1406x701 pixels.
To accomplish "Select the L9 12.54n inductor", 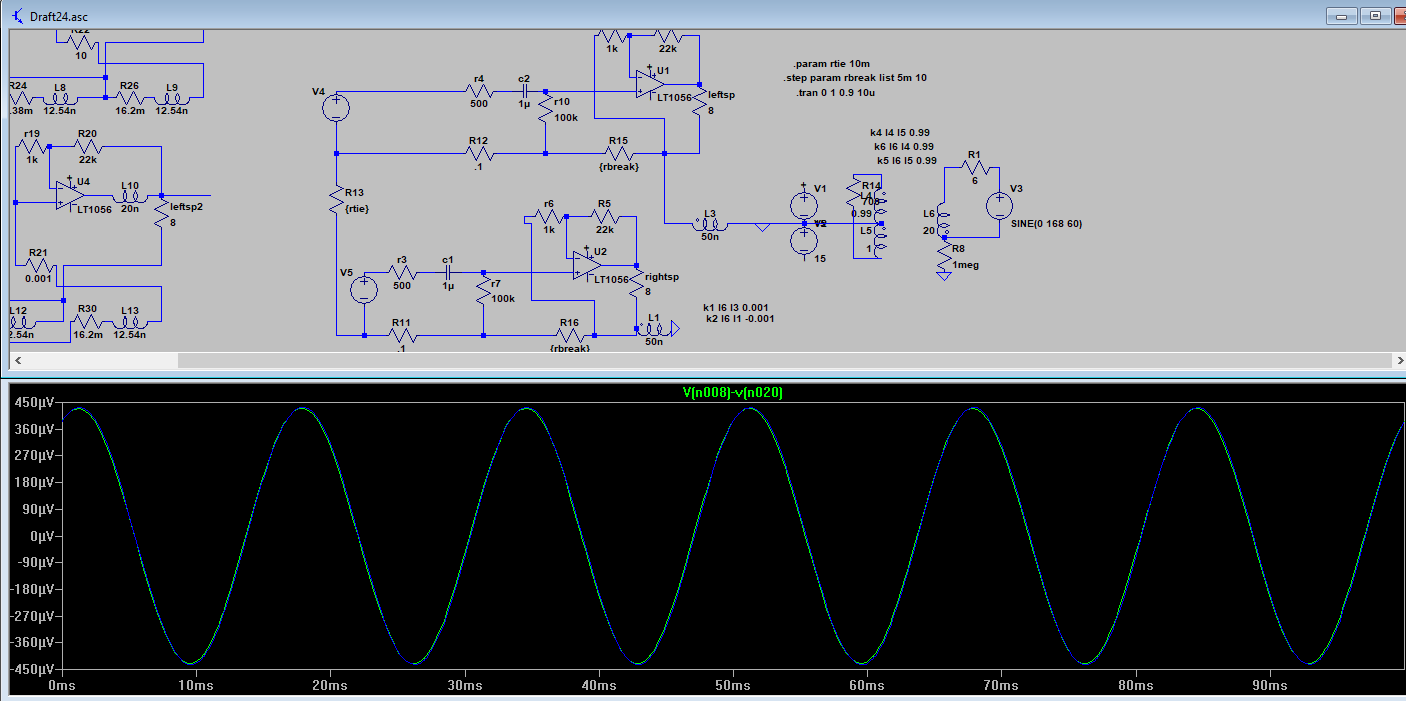I will (172, 98).
